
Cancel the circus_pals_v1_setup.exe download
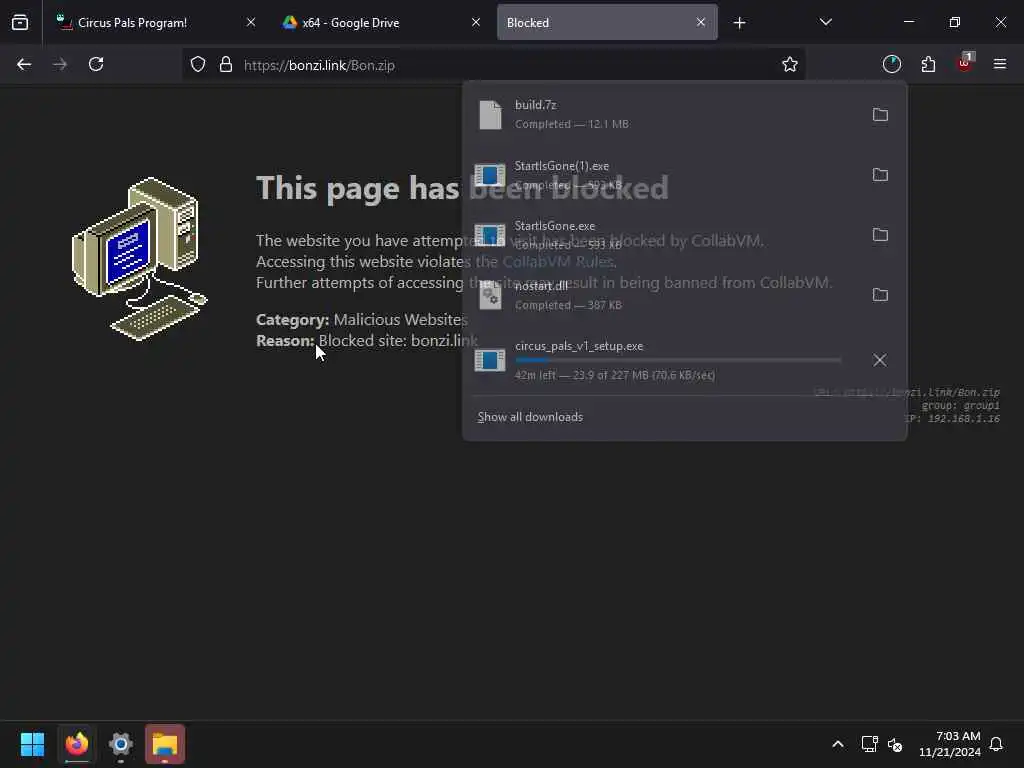pyautogui.click(x=880, y=360)
